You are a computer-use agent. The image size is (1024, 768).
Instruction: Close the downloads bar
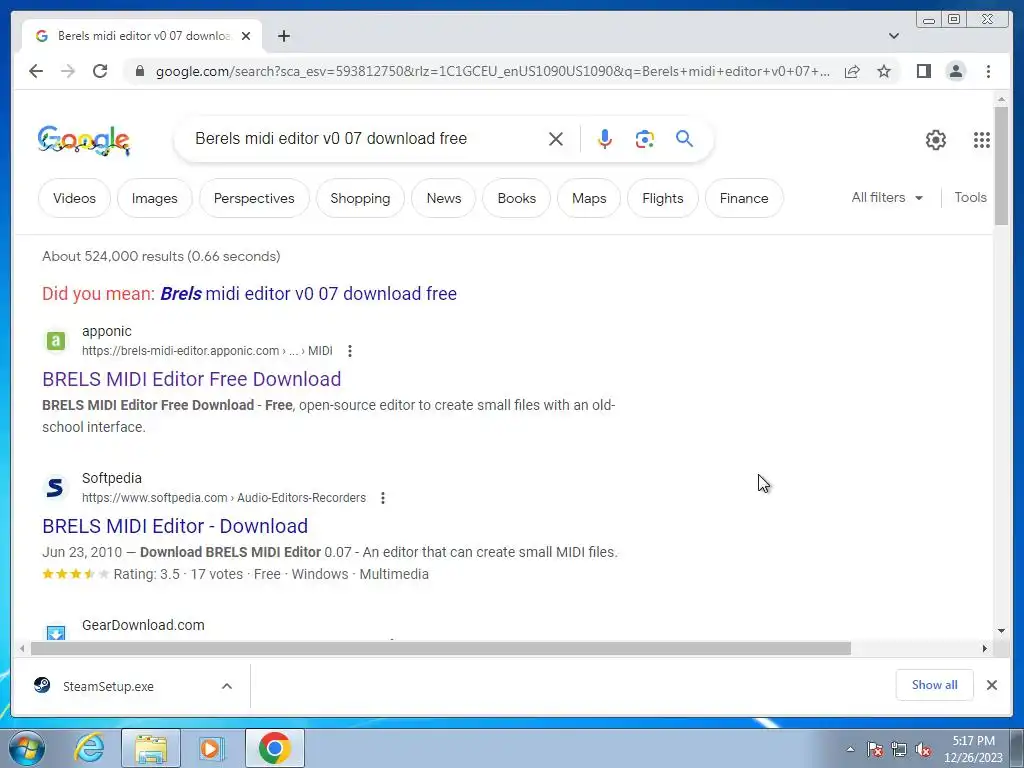click(992, 685)
